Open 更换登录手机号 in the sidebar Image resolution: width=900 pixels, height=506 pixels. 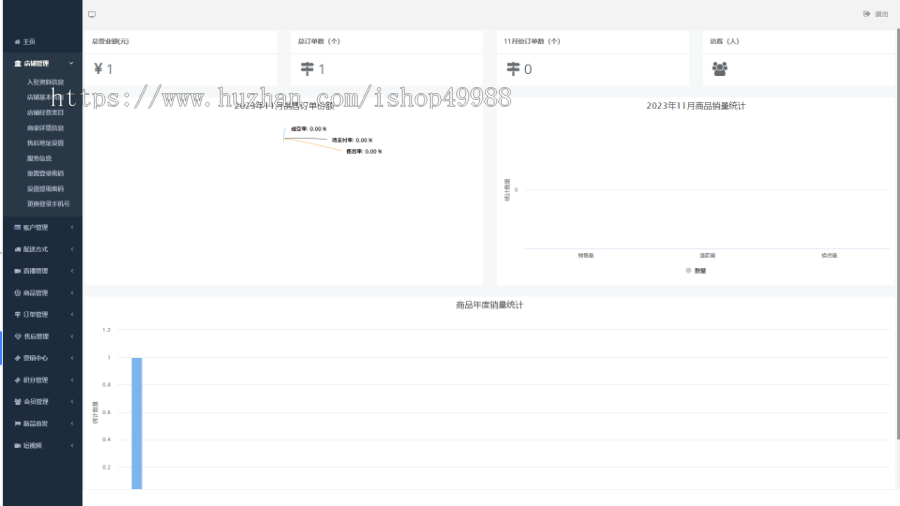pos(48,203)
